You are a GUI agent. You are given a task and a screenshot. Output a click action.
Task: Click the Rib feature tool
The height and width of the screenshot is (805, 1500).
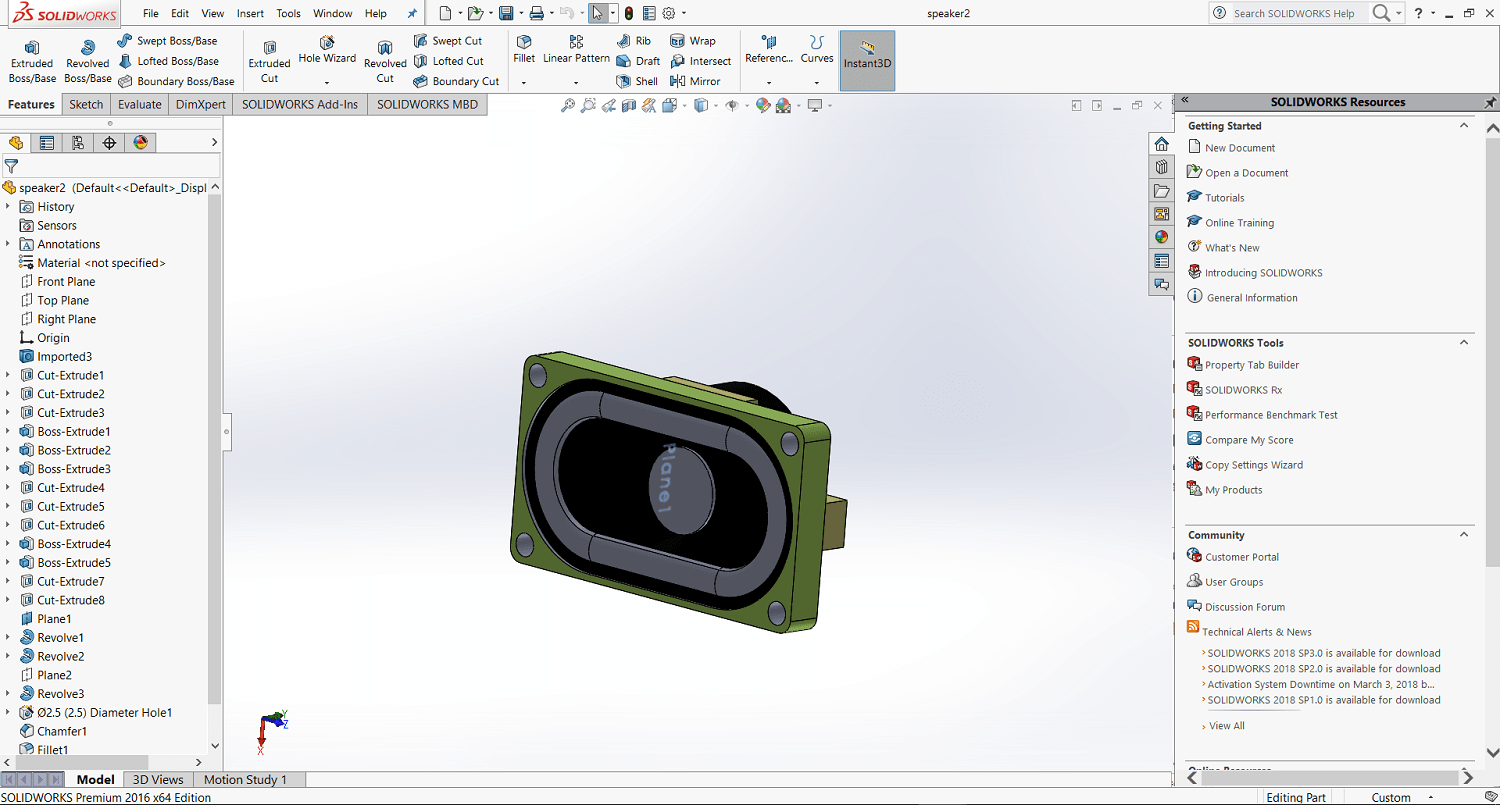(x=633, y=41)
